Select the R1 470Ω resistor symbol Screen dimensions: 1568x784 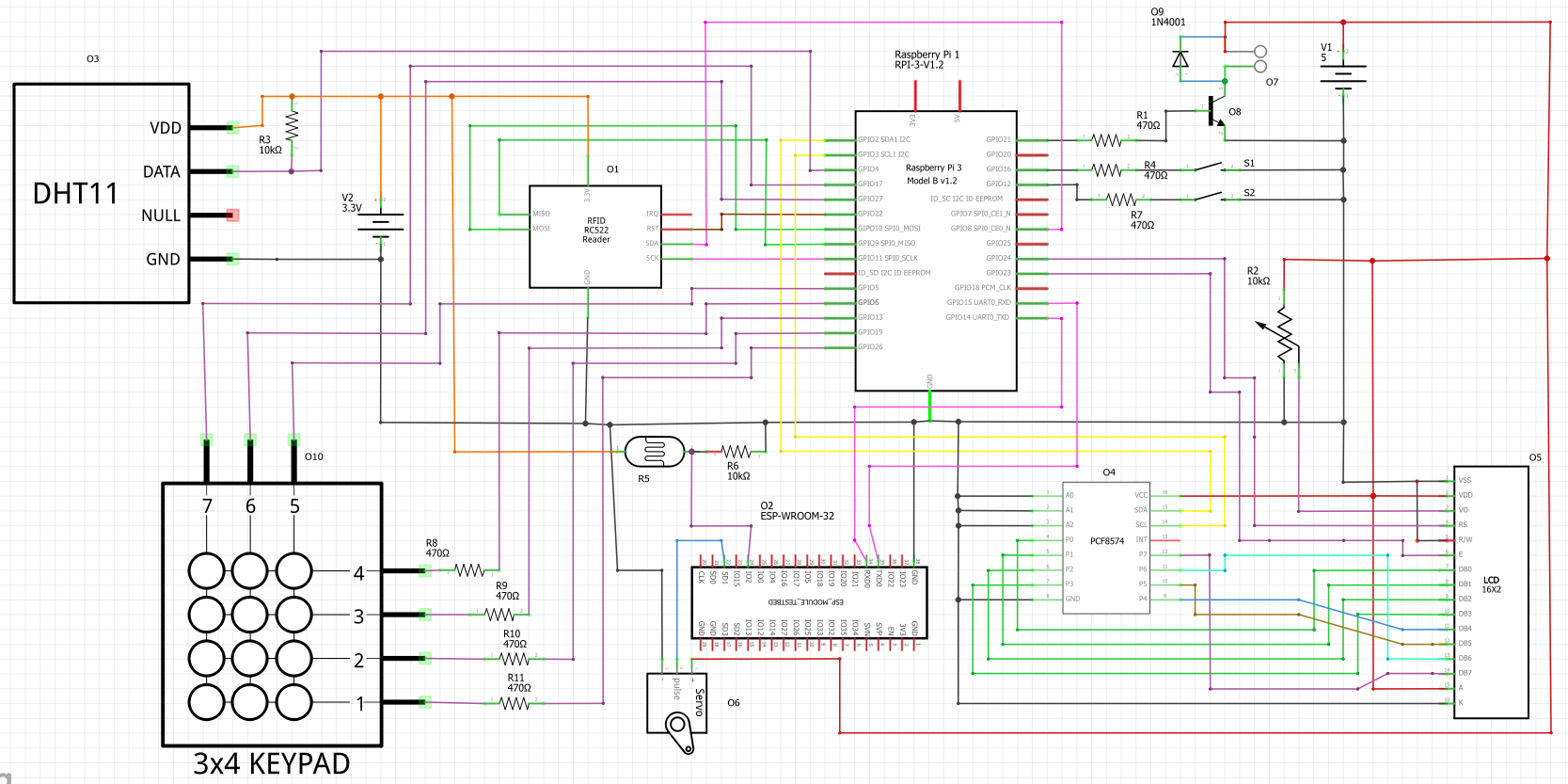click(1107, 140)
